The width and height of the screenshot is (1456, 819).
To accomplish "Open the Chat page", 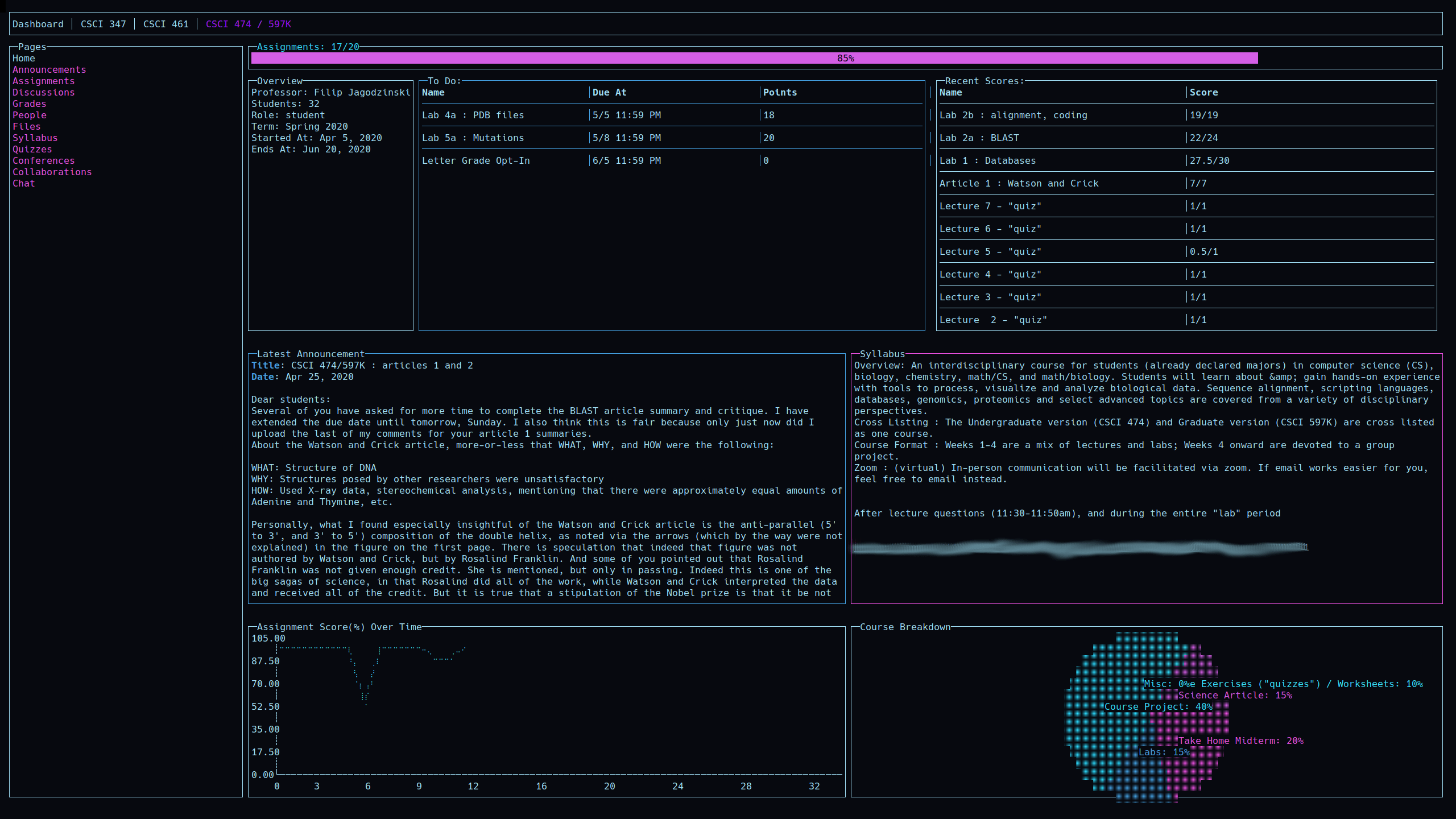I will (x=23, y=183).
